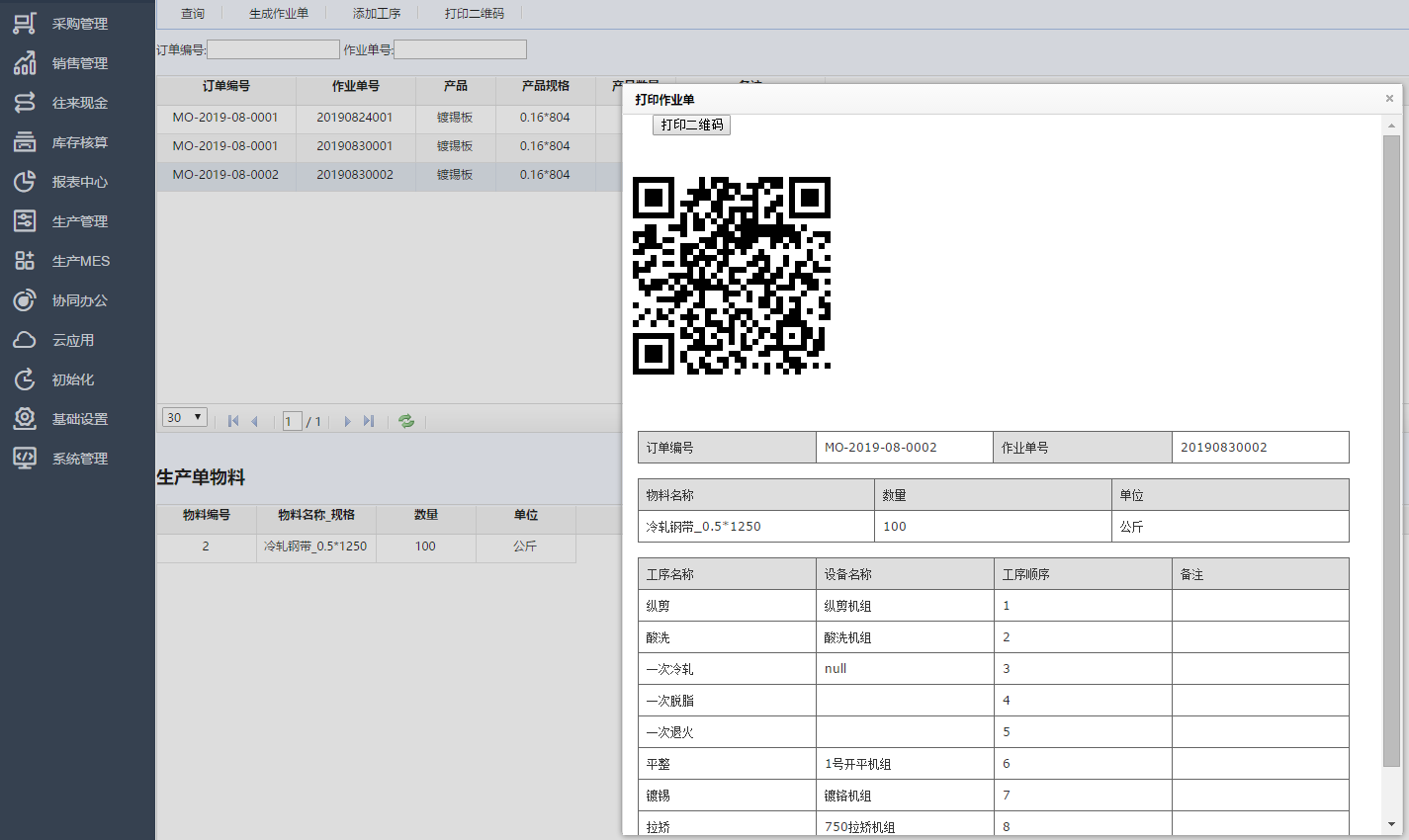This screenshot has height=840, width=1409.
Task: Click the 生产MES grid icon
Action: tap(25, 260)
